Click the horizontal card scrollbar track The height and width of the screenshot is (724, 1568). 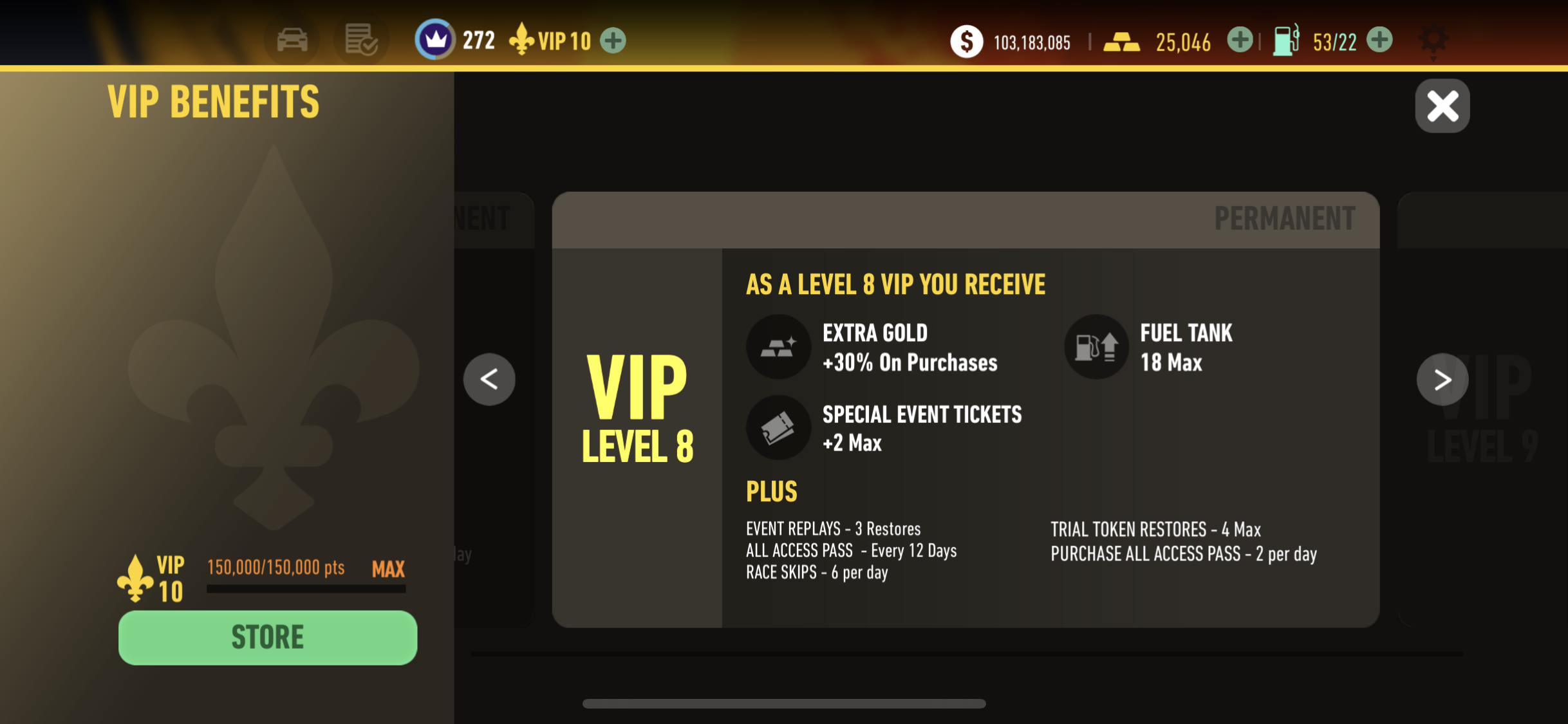[967, 654]
